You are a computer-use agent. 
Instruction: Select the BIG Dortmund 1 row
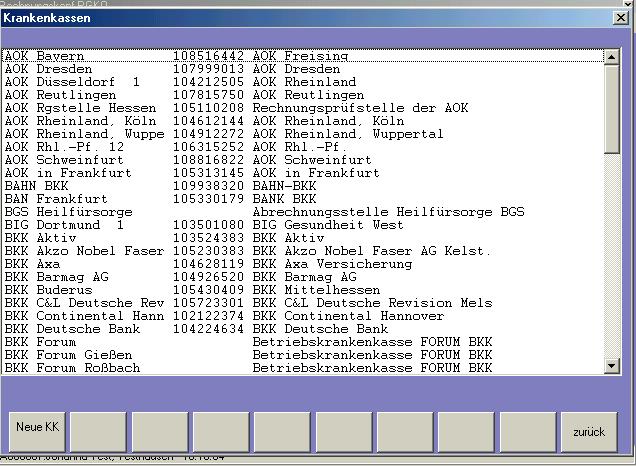point(303,225)
